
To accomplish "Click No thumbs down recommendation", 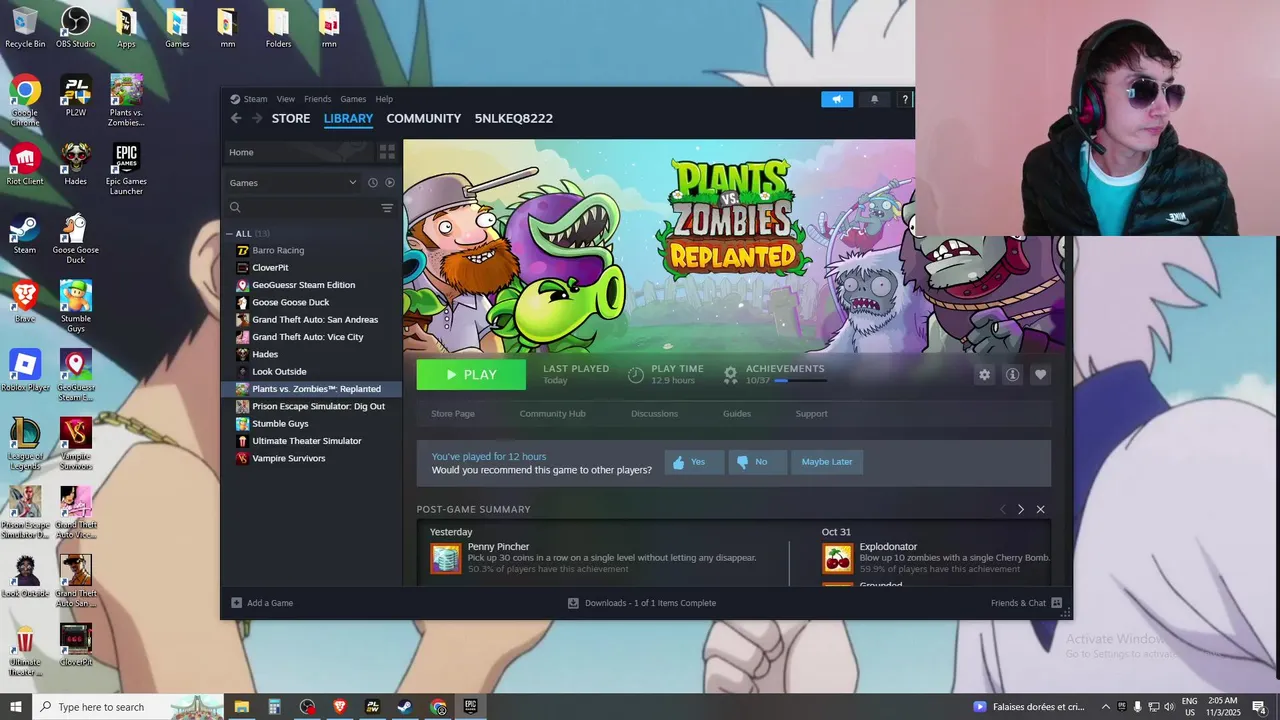I will point(756,462).
